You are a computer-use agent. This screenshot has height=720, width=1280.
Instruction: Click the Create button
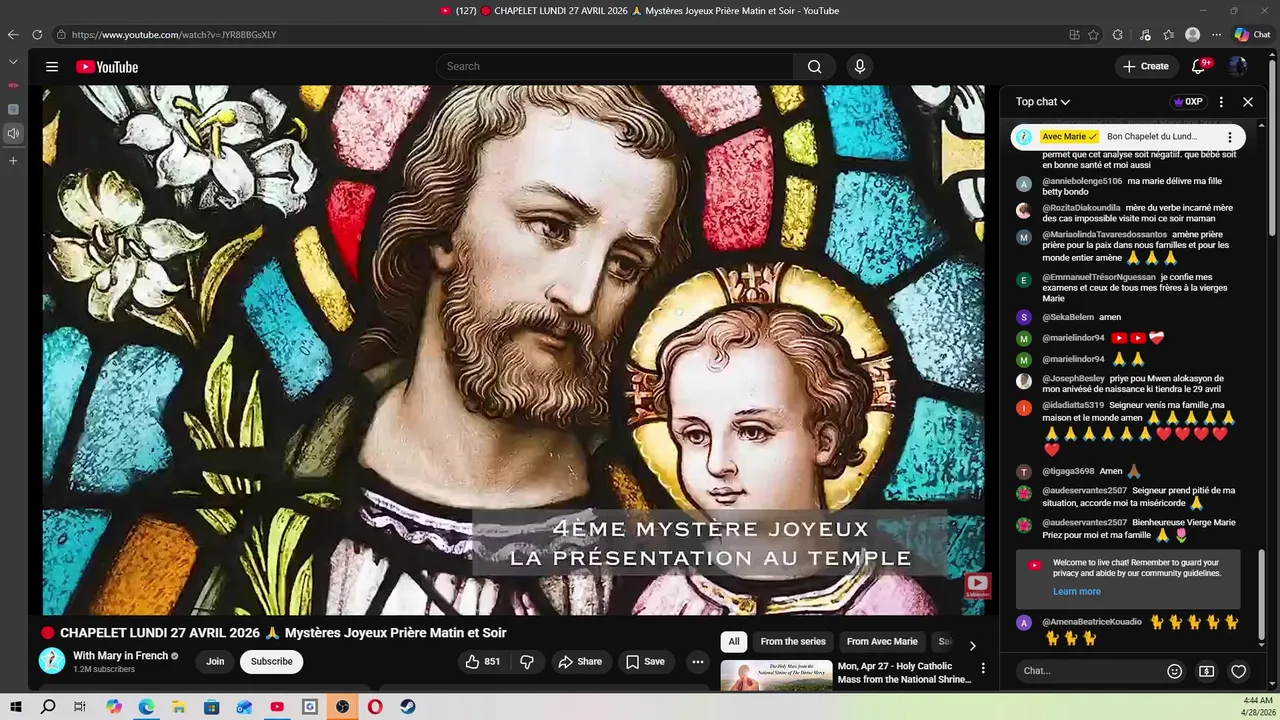coord(1146,67)
